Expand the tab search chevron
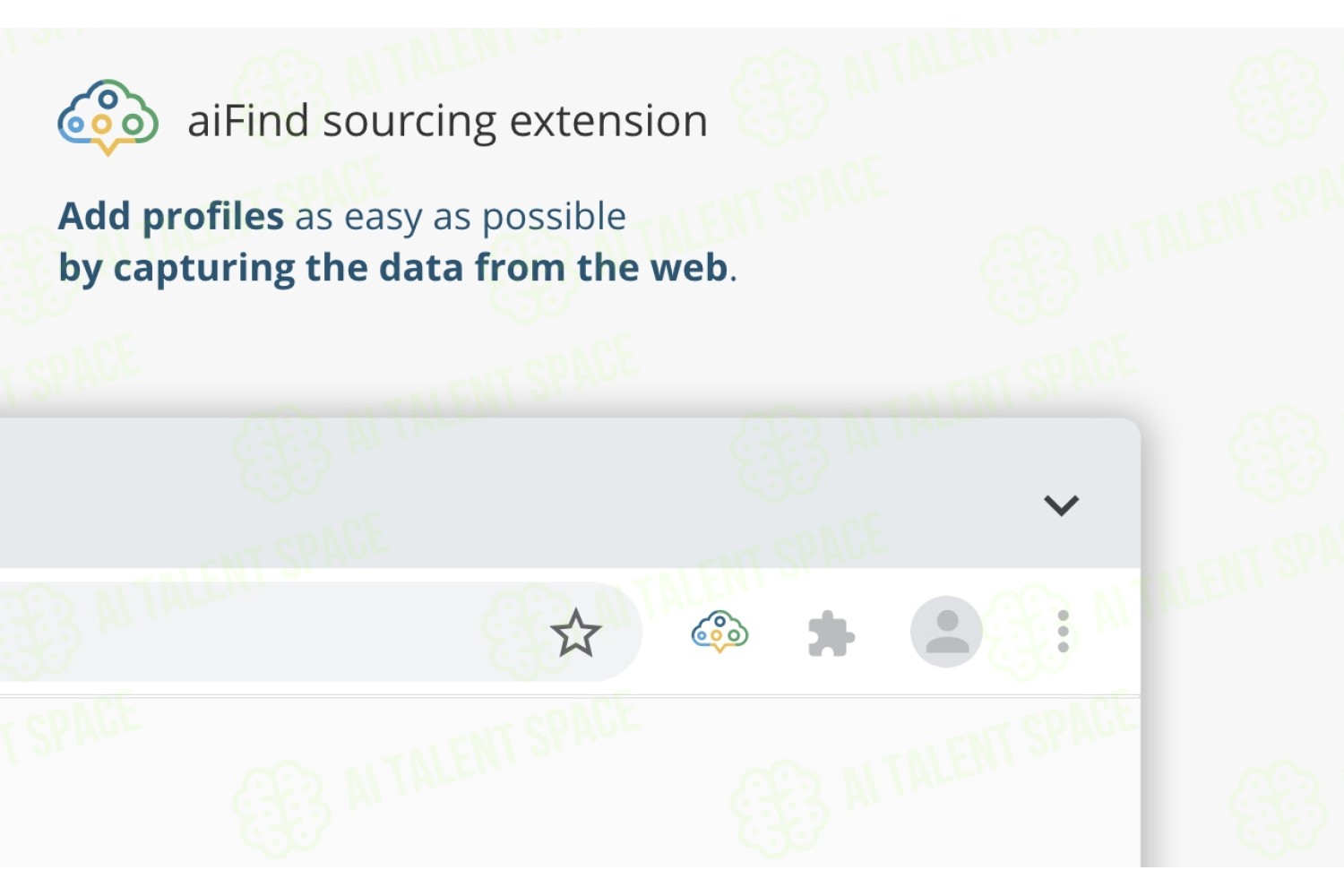The image size is (1344, 896). click(x=1061, y=505)
